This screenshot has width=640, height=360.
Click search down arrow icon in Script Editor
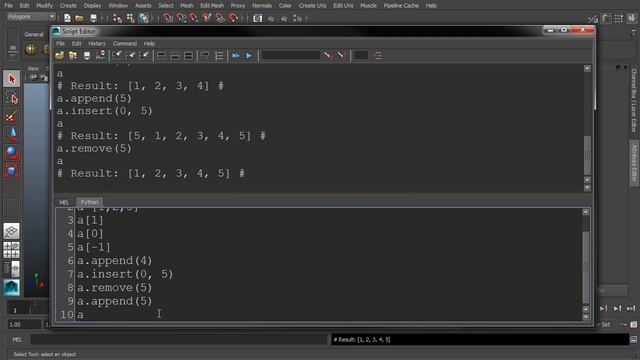(328, 56)
